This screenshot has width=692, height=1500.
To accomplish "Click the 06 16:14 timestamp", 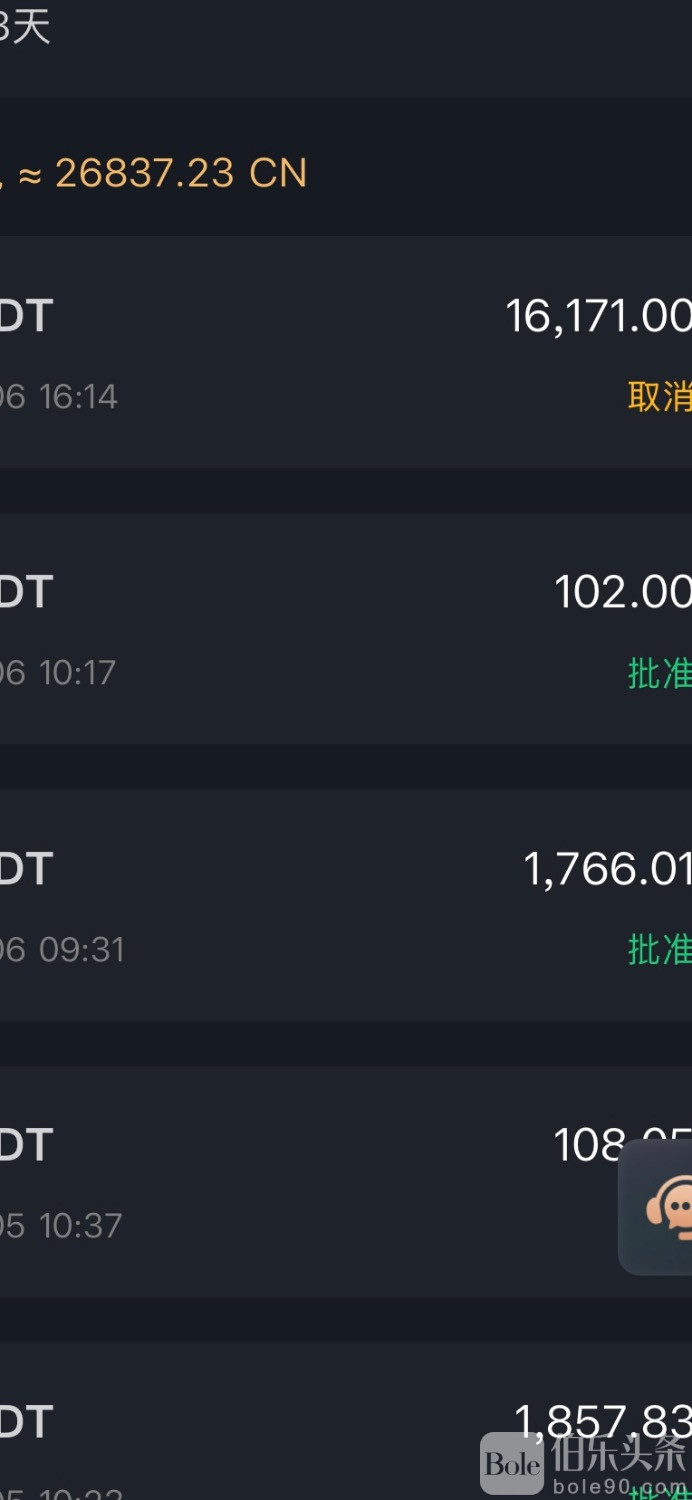I will [x=59, y=397].
